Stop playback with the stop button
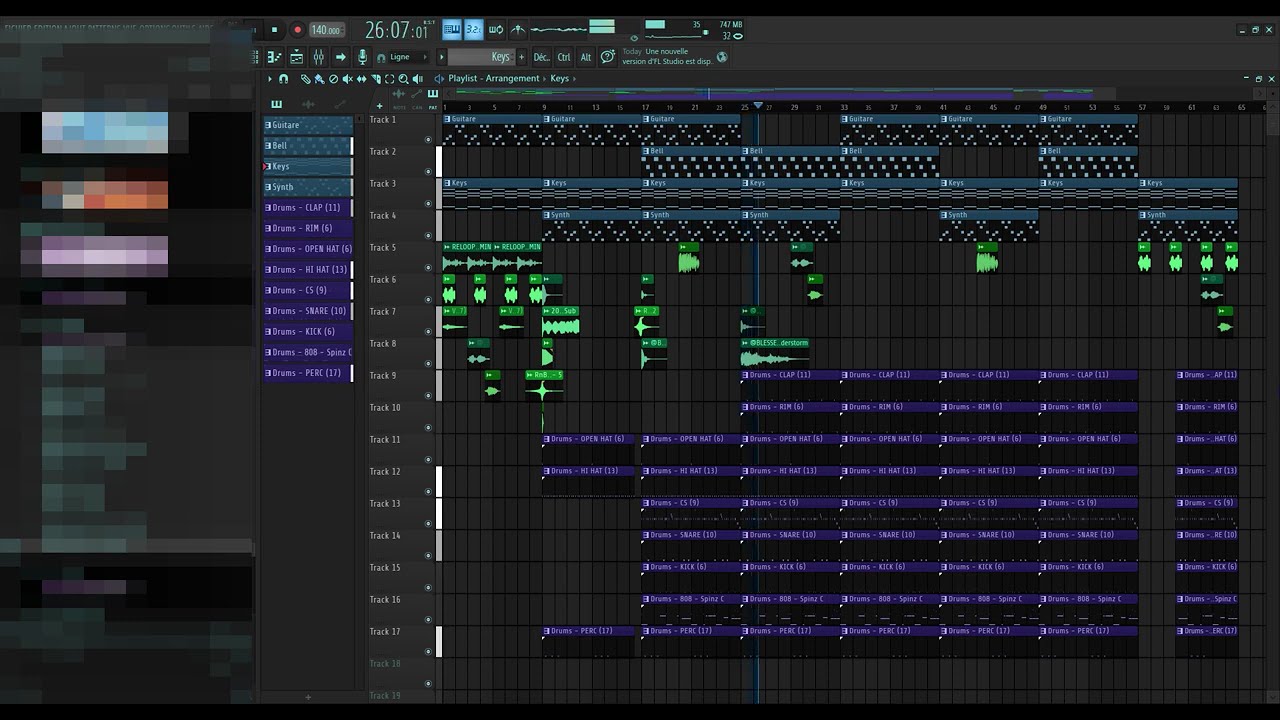This screenshot has width=1280, height=720. [x=274, y=30]
